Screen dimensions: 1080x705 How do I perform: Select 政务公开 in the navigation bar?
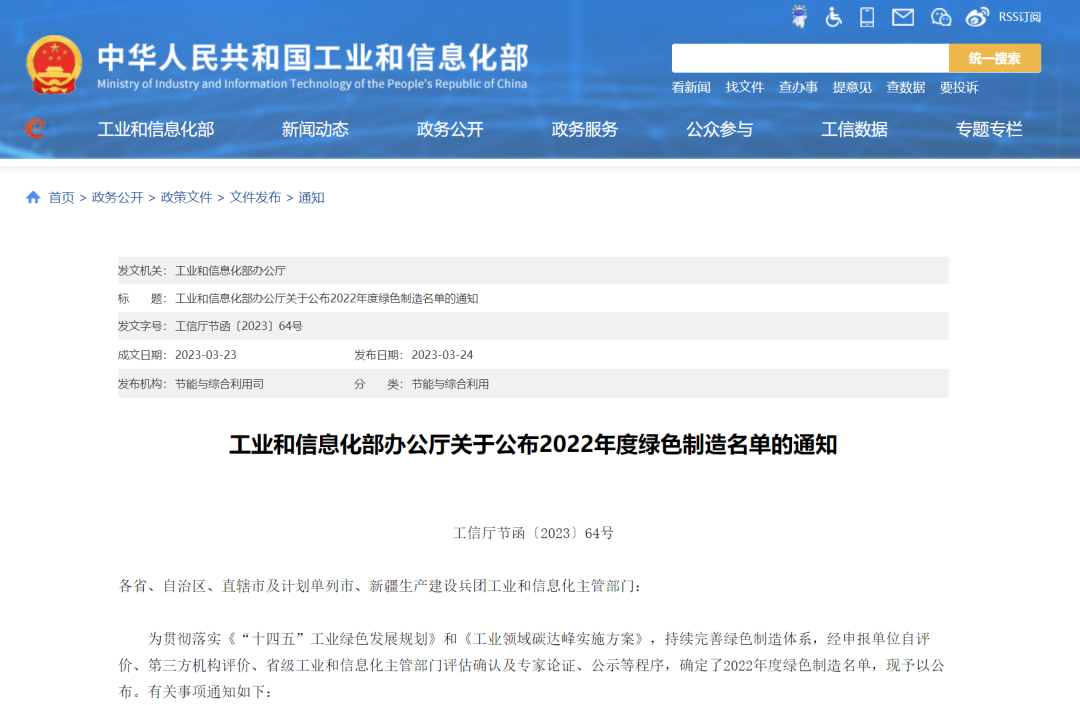click(450, 129)
